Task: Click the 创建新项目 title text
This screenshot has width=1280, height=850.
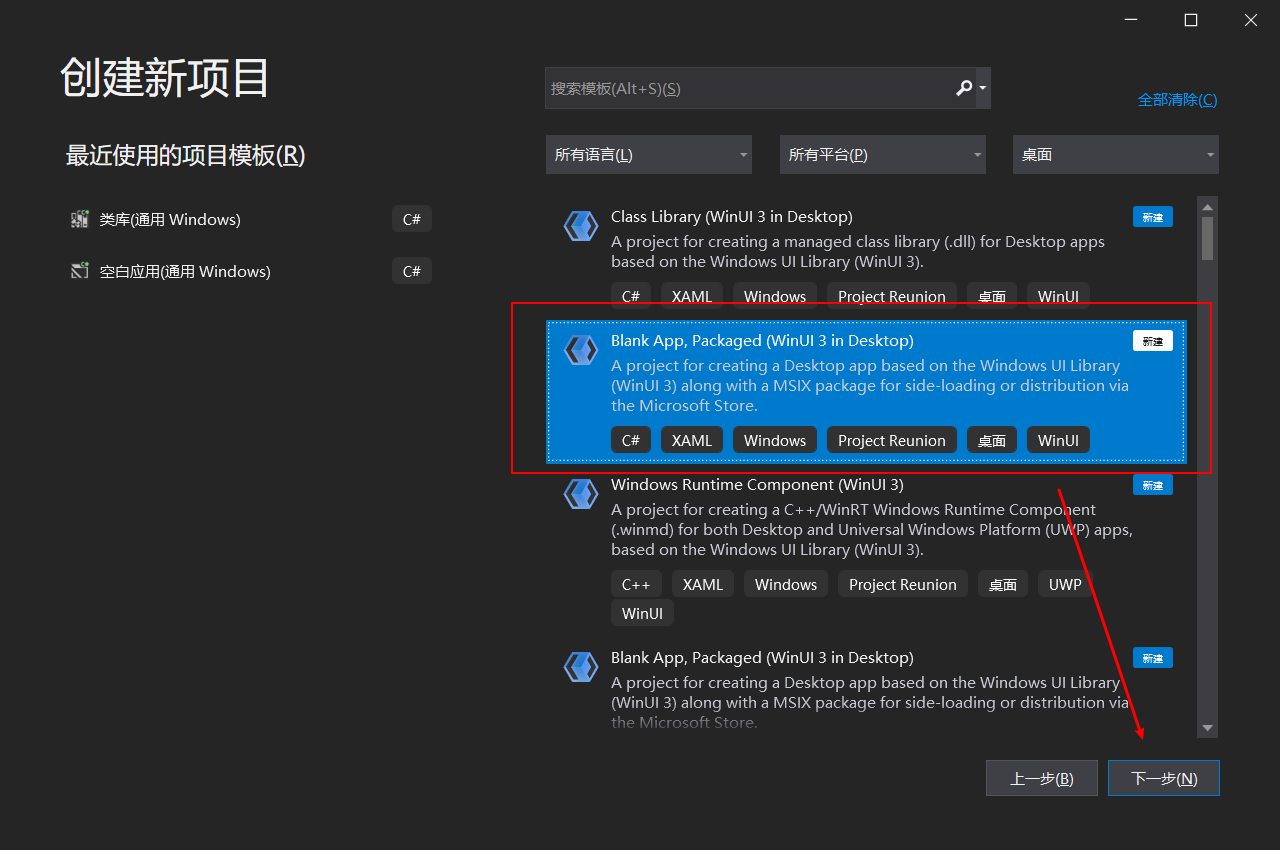Action: pos(165,78)
